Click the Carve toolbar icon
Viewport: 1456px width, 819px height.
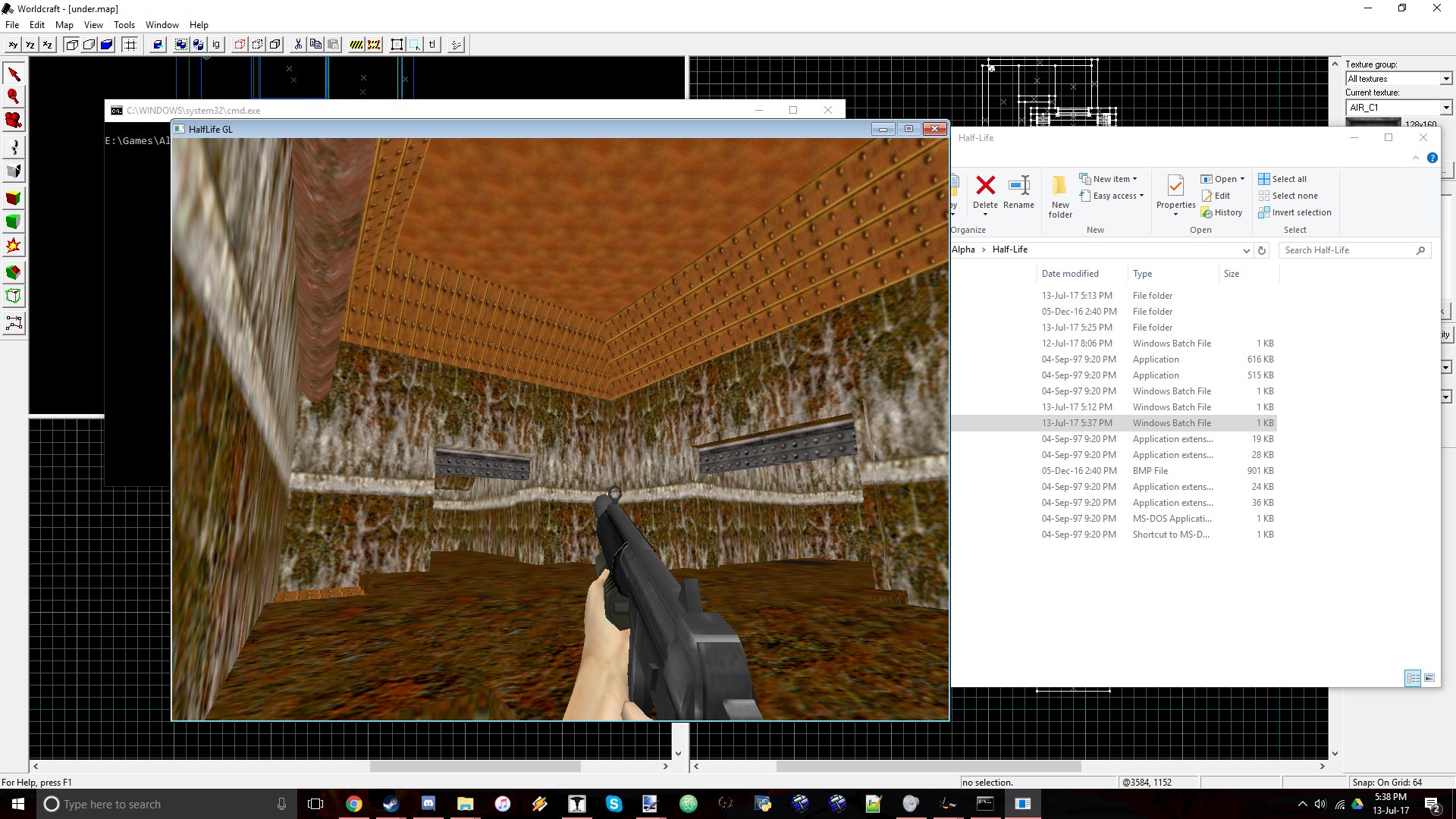(x=158, y=45)
